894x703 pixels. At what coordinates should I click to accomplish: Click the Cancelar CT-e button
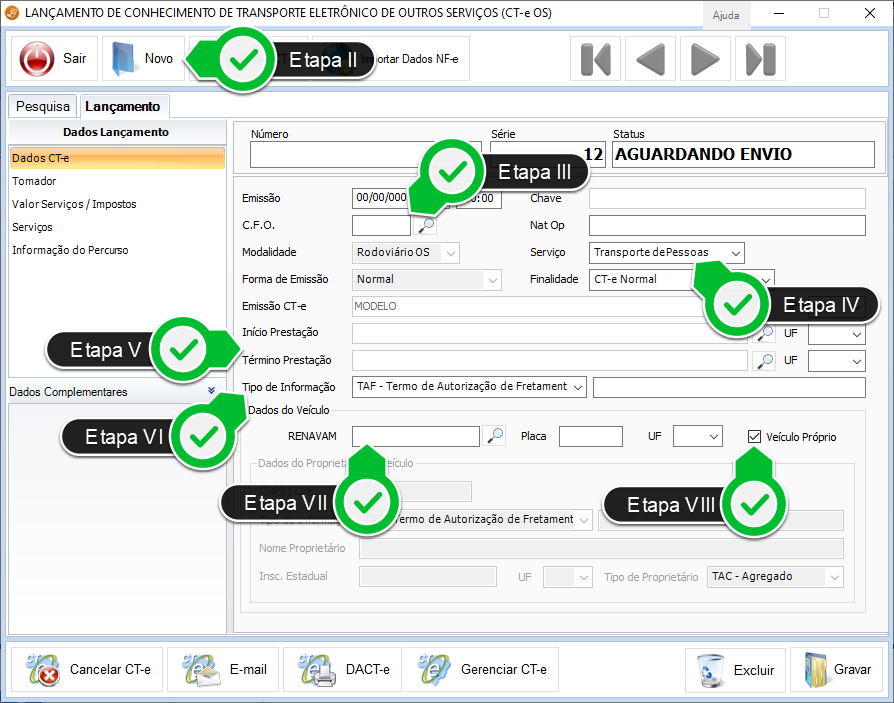(85, 670)
